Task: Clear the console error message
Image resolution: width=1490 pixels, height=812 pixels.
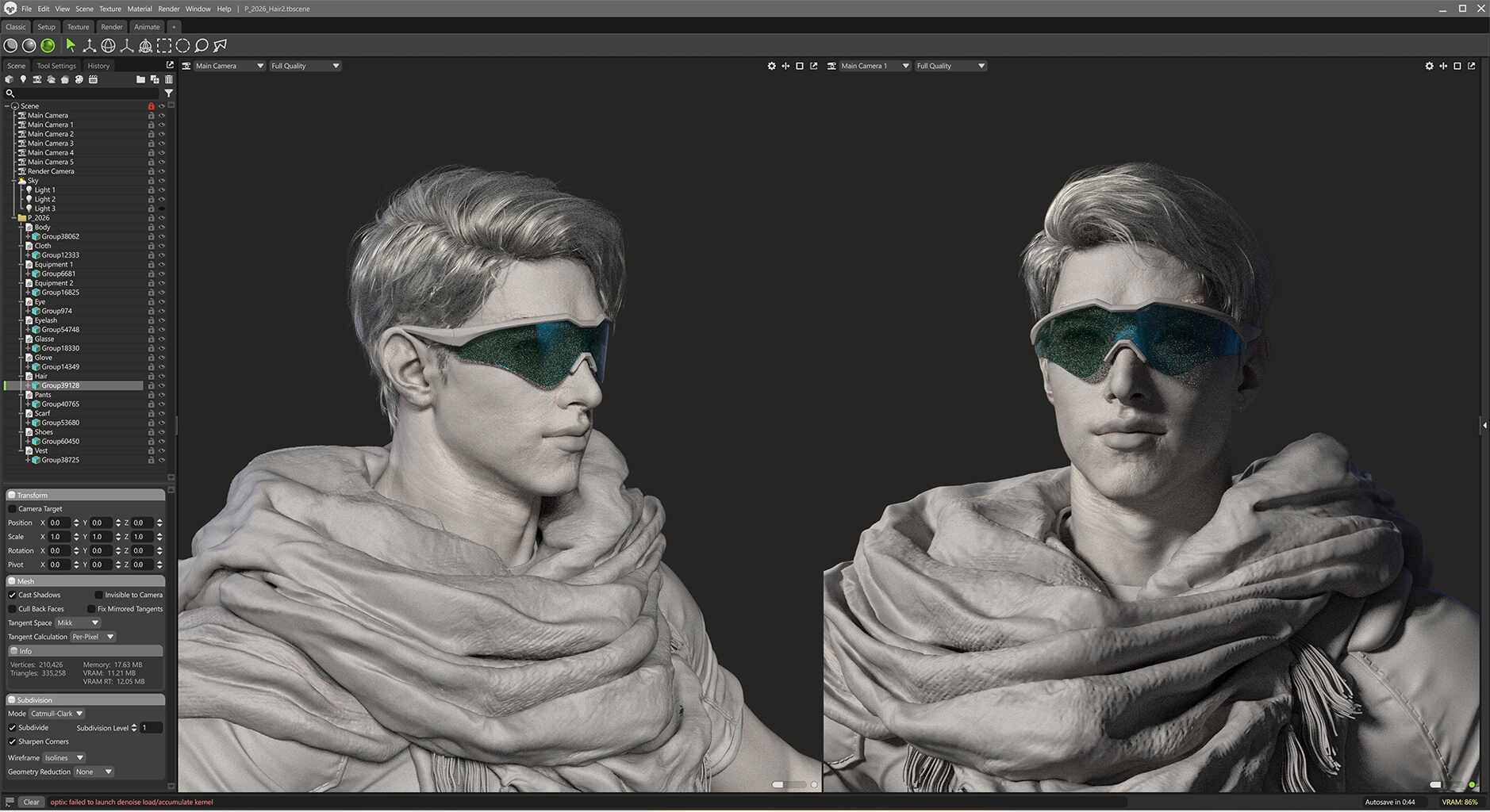Action: (x=31, y=802)
